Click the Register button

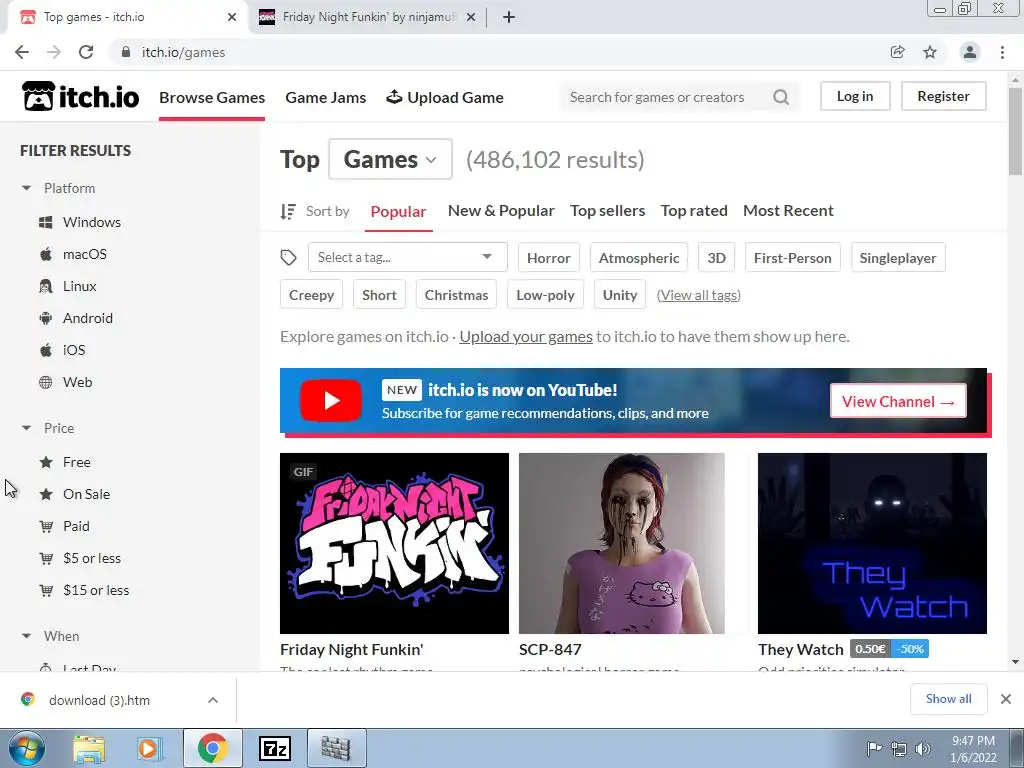click(943, 96)
